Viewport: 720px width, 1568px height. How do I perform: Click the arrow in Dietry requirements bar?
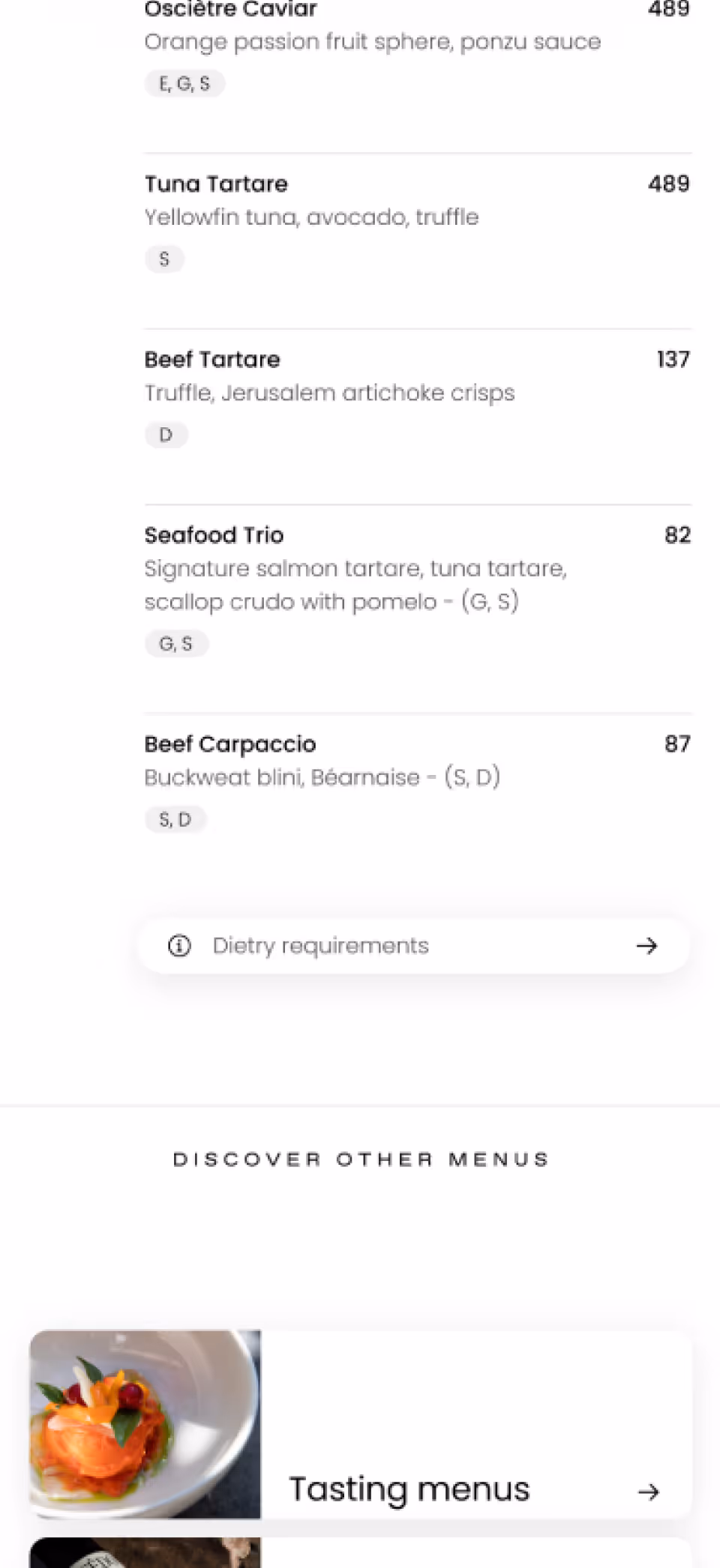point(646,946)
